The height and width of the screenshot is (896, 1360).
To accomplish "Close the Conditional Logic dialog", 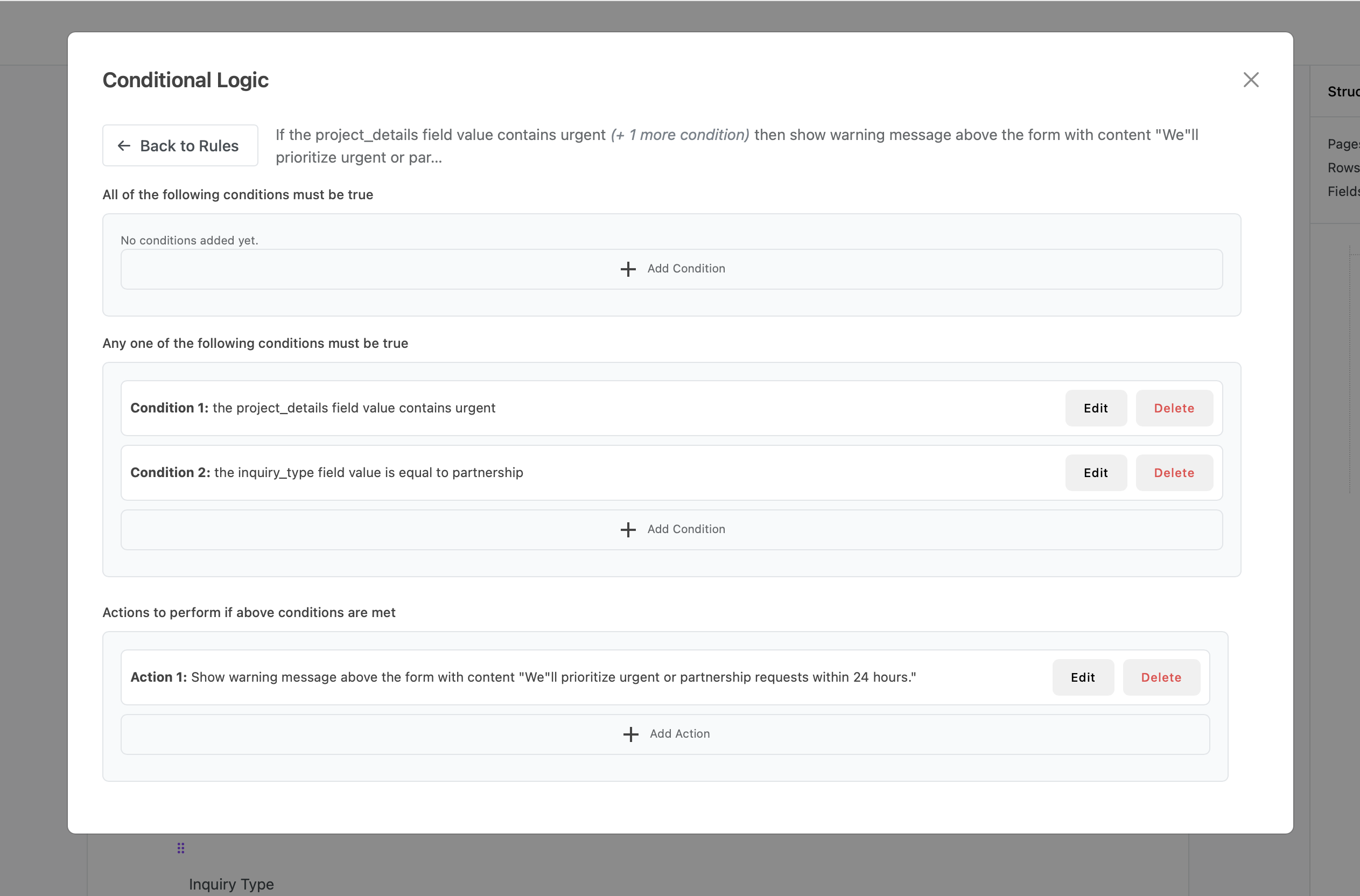I will pos(1251,80).
